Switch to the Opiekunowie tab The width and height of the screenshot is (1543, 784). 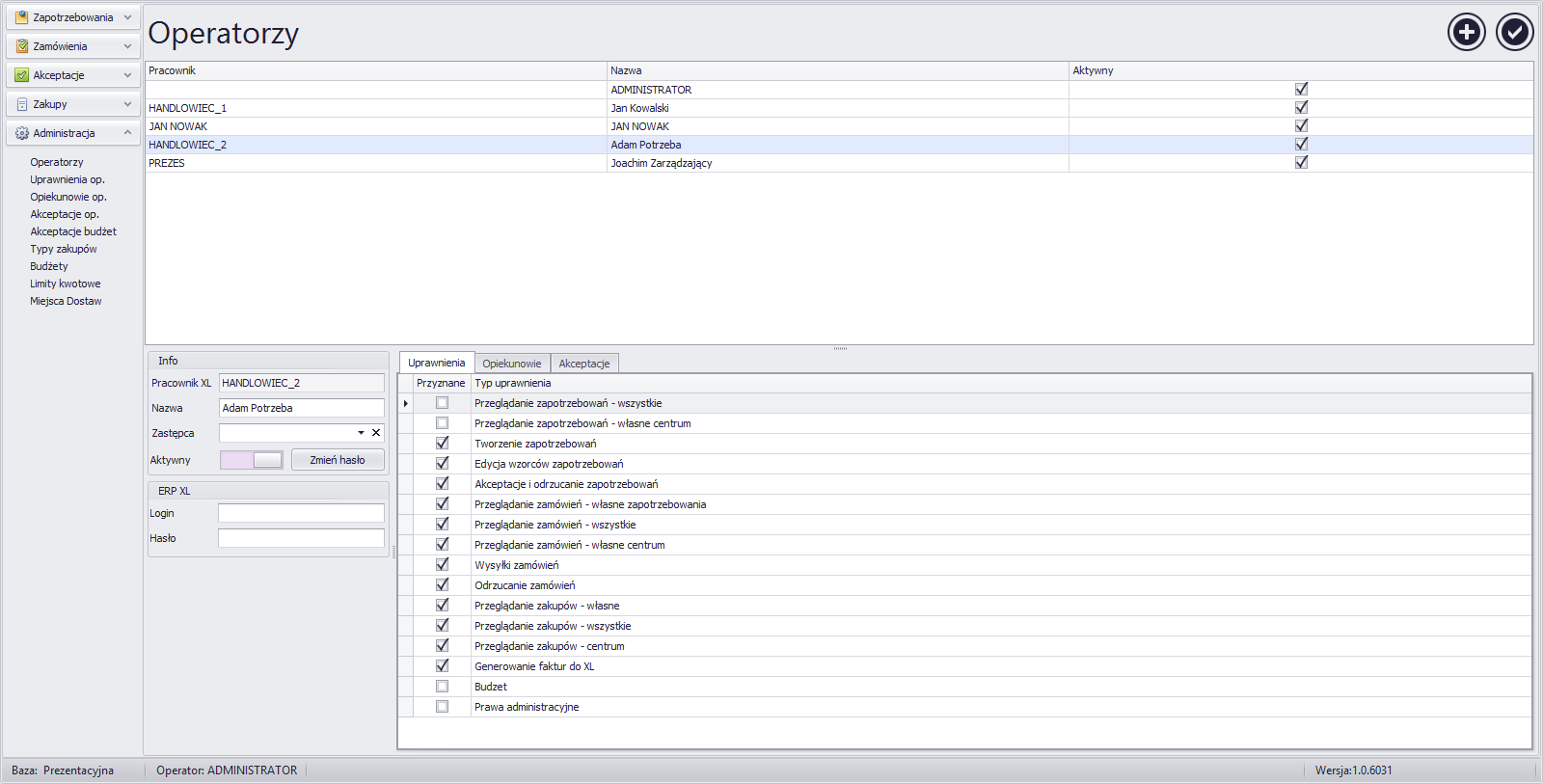point(512,364)
